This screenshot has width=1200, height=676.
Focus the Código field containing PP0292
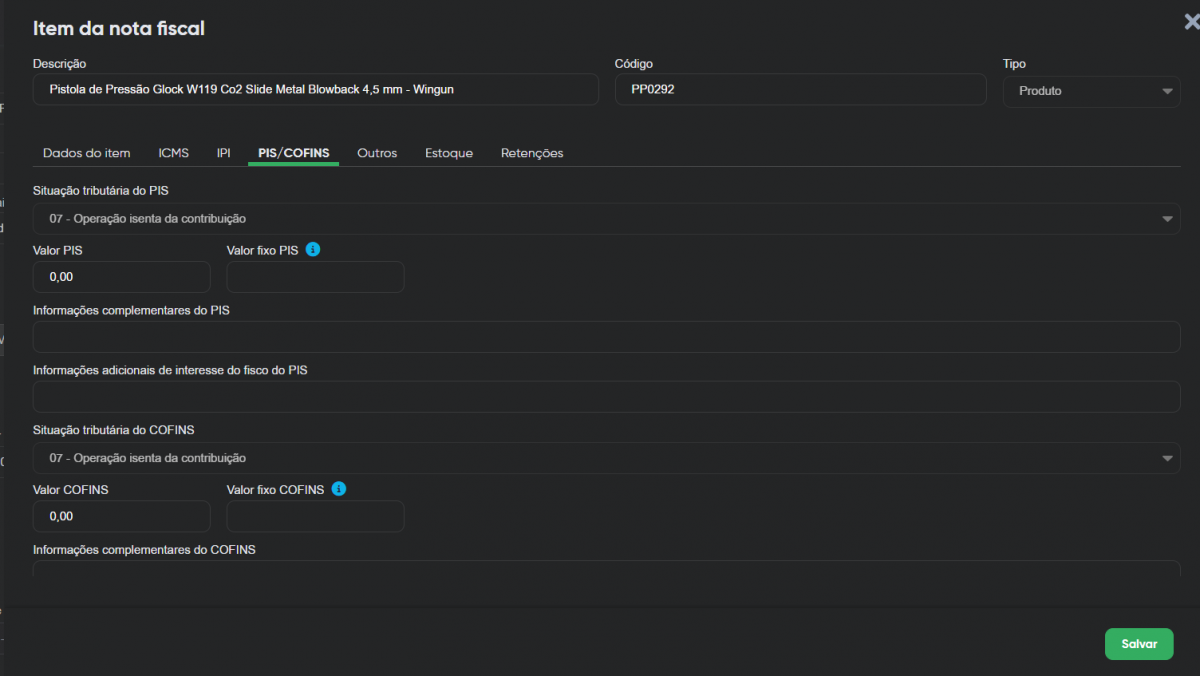800,90
